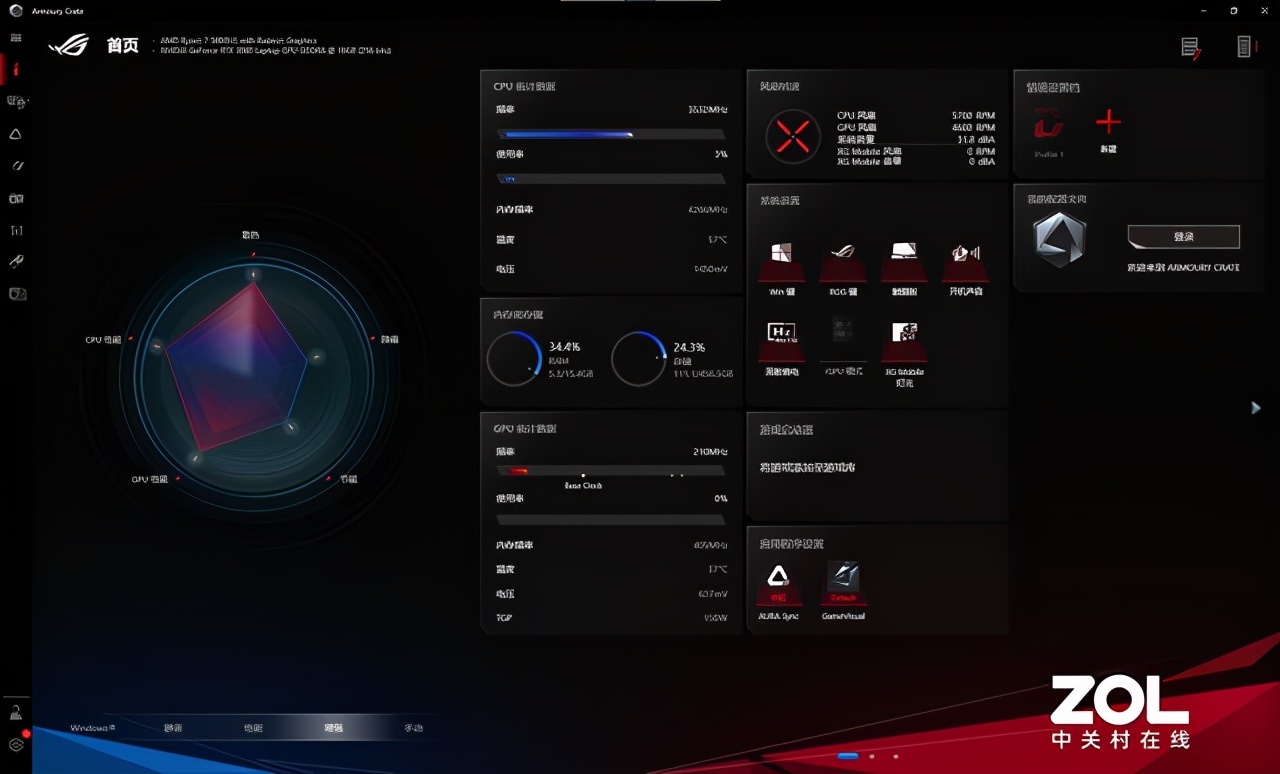
Task: Click the hexagonal Armoury Crate account badge
Action: click(1059, 240)
